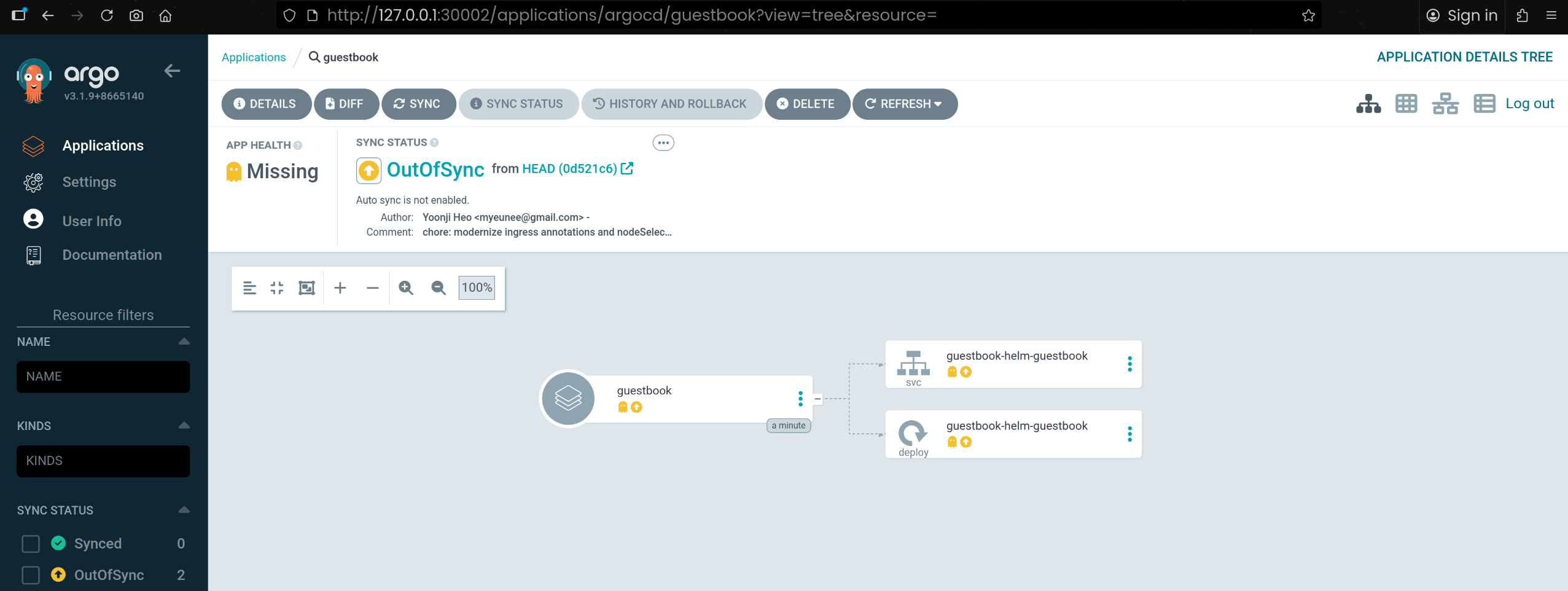The height and width of the screenshot is (591, 1568).
Task: Open the SYNC STATUS details button
Action: (x=518, y=104)
